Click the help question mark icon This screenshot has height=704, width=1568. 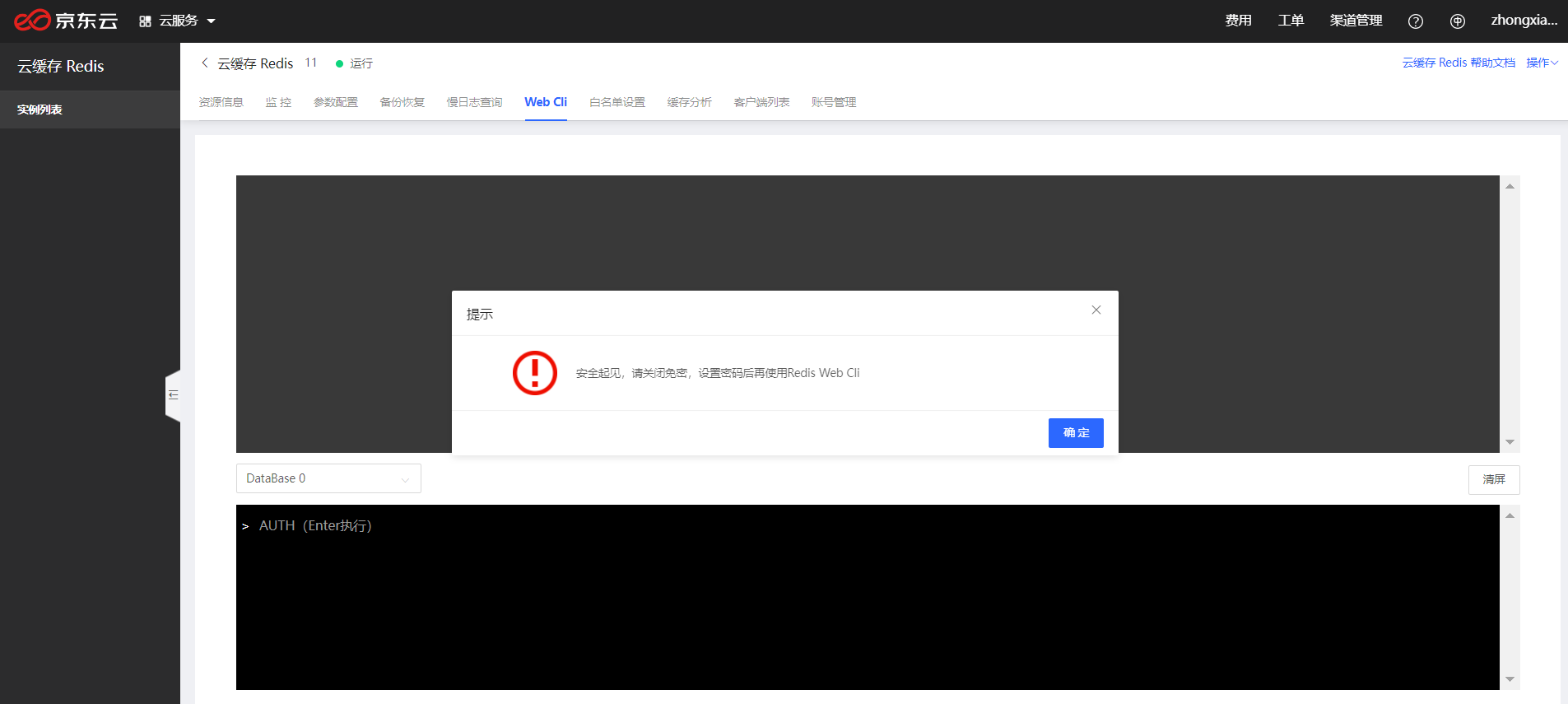[x=1416, y=21]
